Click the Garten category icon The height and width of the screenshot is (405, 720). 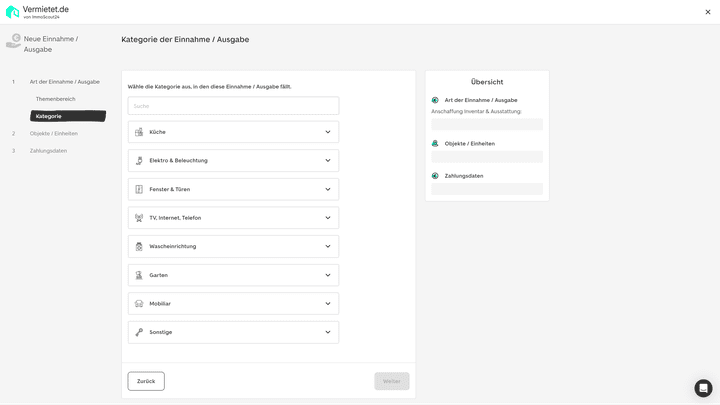[139, 275]
